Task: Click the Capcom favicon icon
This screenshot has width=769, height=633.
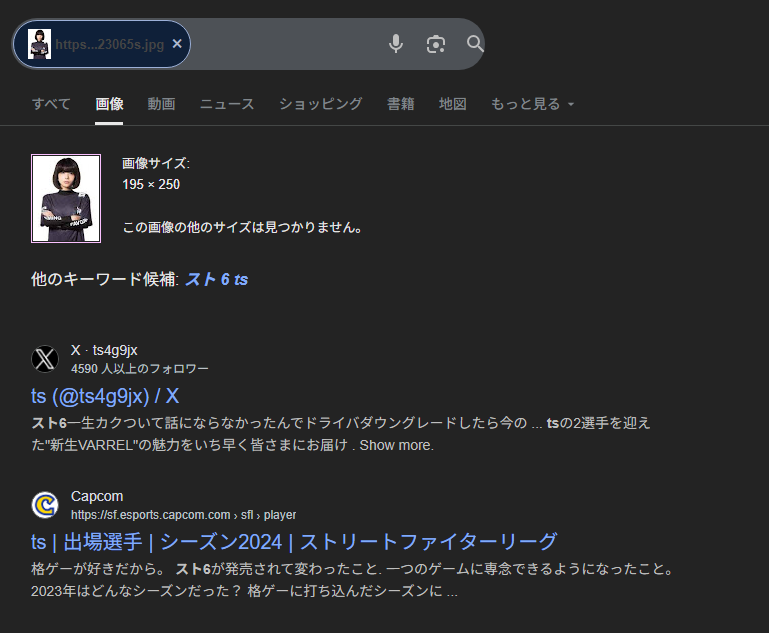Action: coord(45,505)
